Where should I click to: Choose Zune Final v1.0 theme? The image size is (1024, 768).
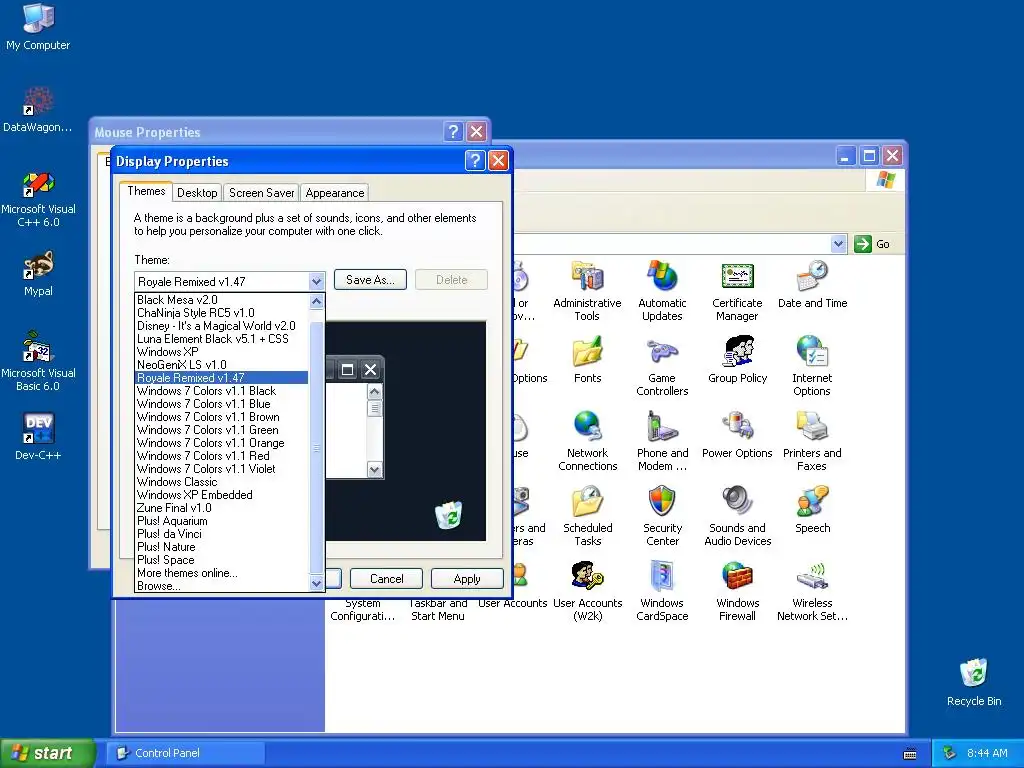221,508
